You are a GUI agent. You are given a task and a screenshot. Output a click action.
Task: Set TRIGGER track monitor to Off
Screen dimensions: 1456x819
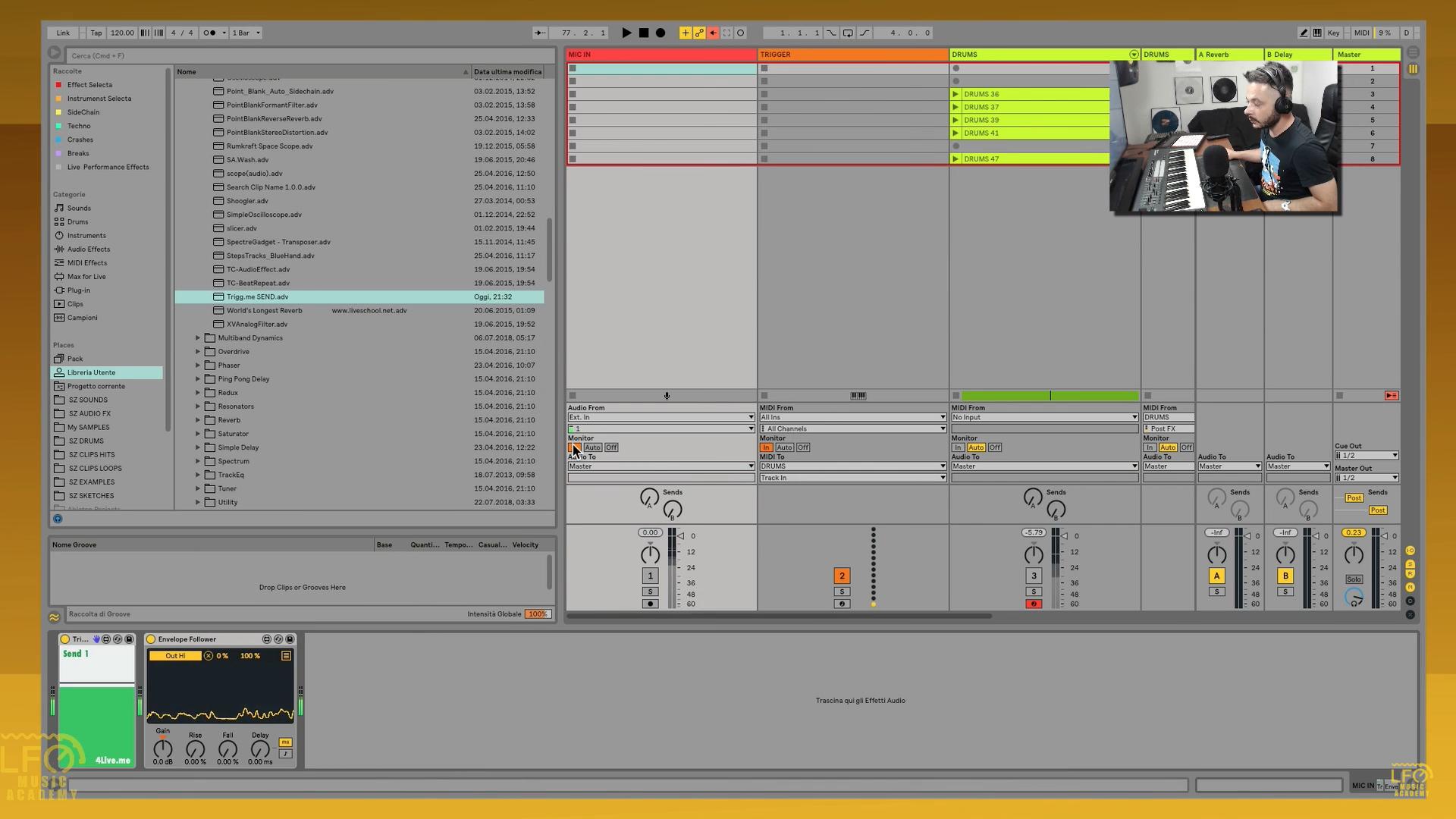coord(803,447)
